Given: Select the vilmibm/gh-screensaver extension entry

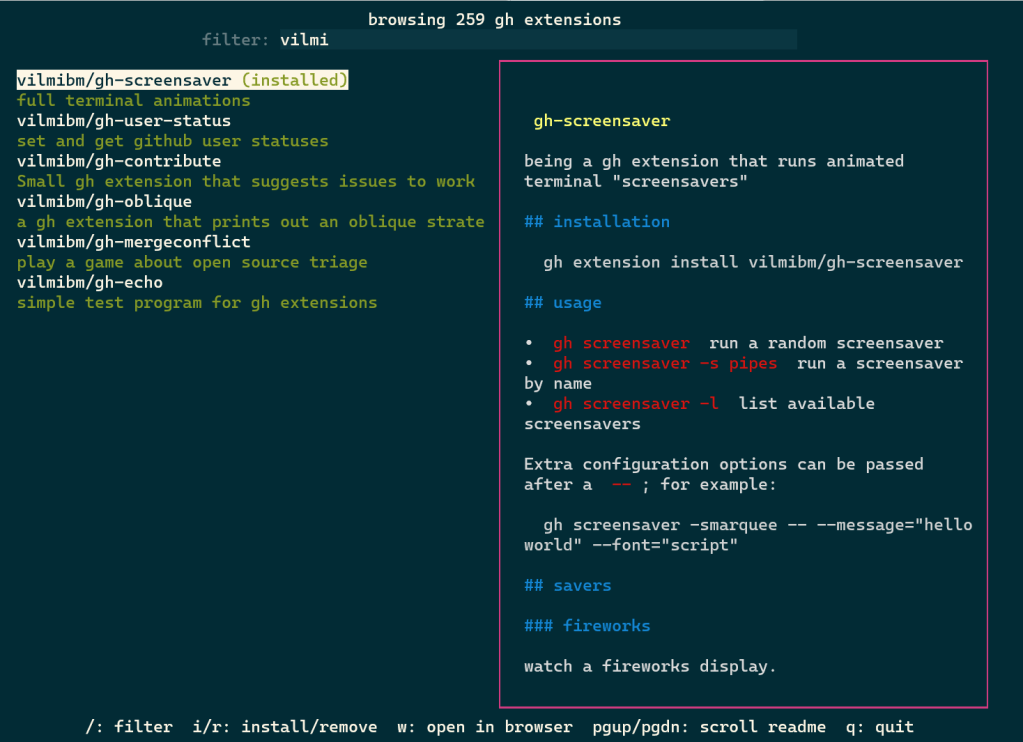Looking at the screenshot, I should coord(116,80).
